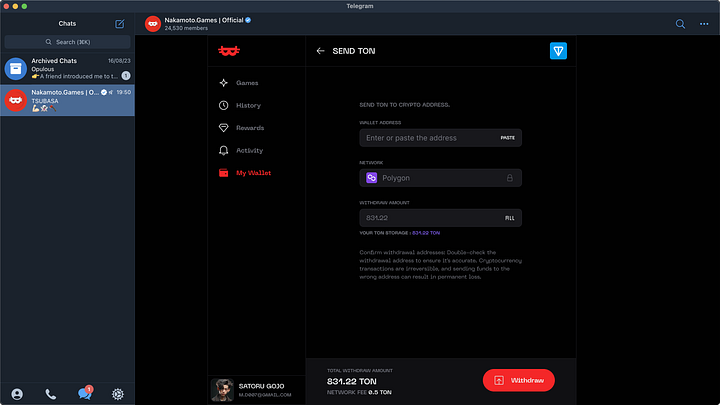Select My Wallet in the side menu
This screenshot has height=405, width=720.
pyautogui.click(x=253, y=173)
